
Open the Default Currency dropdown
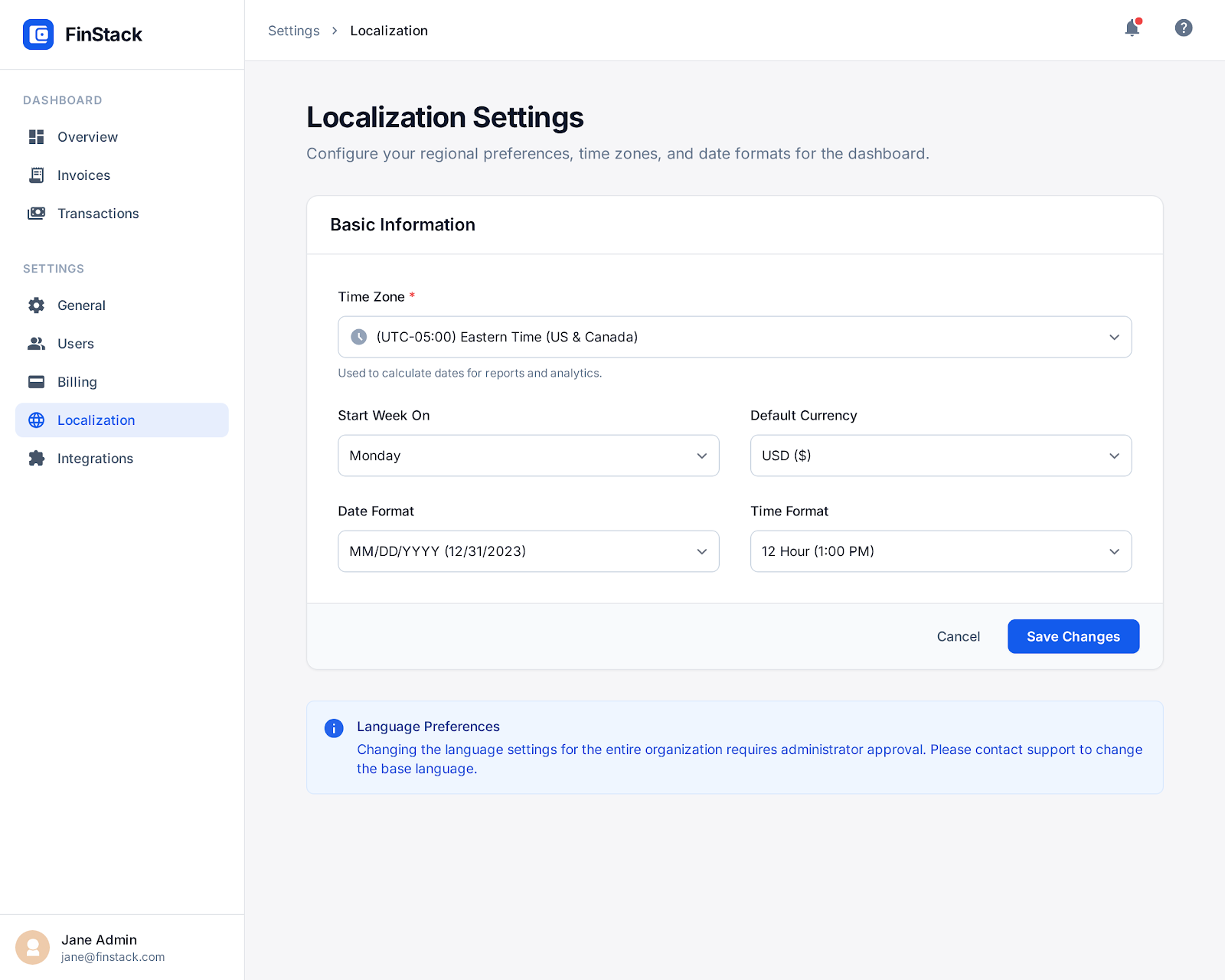pyautogui.click(x=940, y=456)
